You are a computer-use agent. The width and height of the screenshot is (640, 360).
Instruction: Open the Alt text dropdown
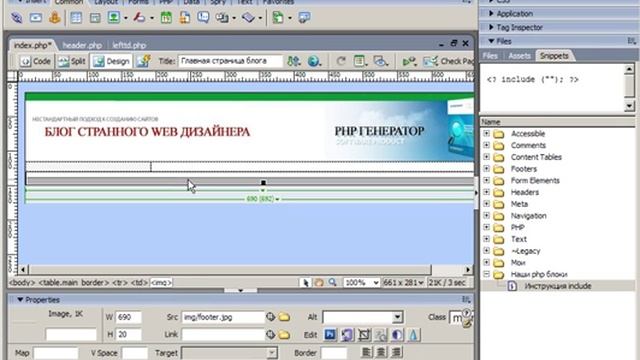point(398,317)
